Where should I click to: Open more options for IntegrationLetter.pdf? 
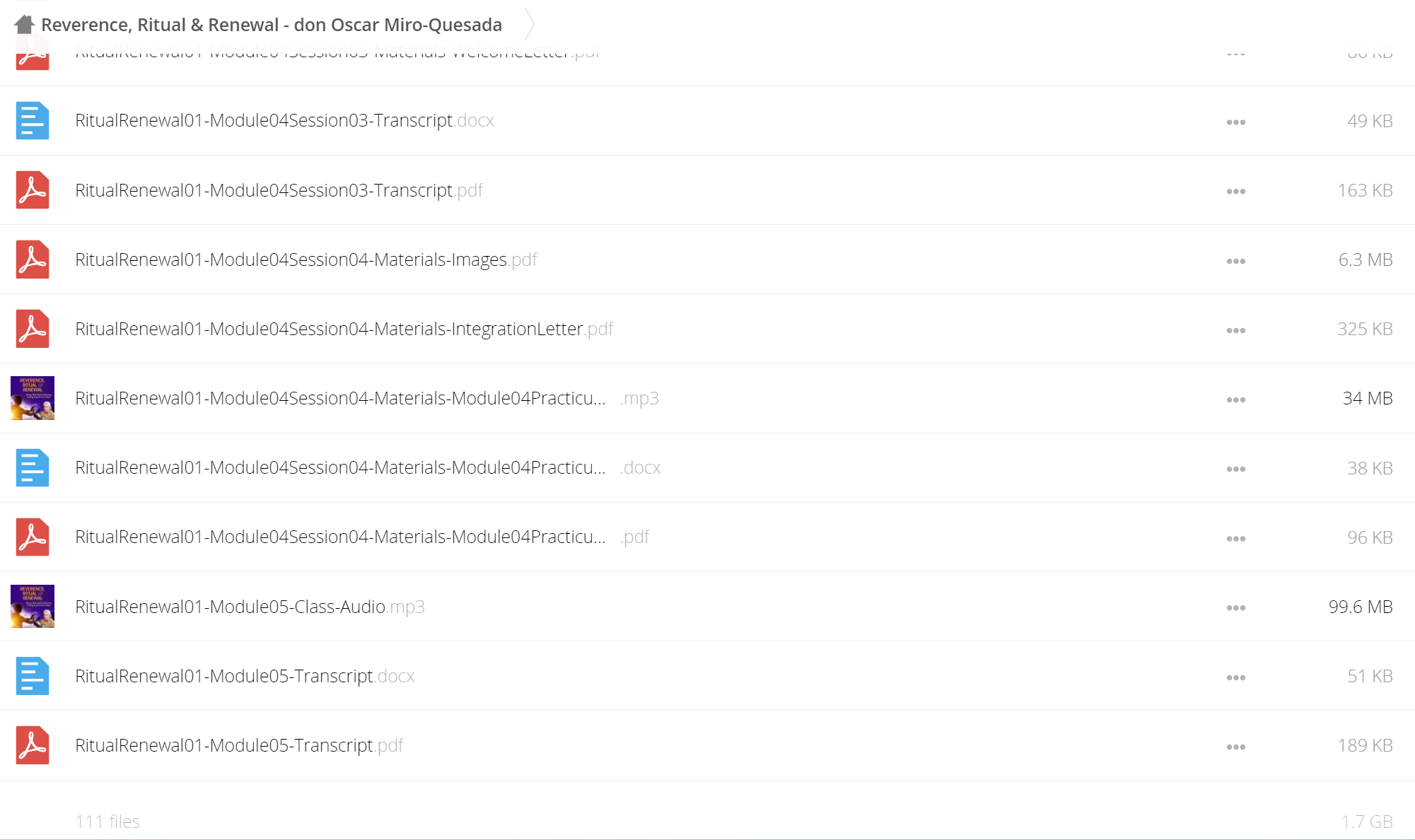coord(1236,331)
